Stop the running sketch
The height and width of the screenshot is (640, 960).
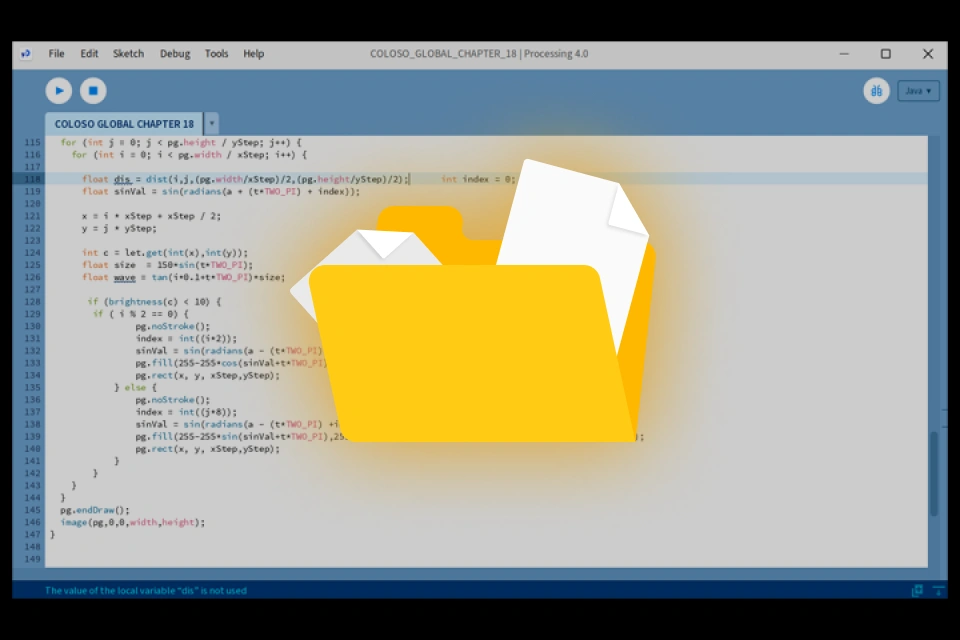point(93,91)
